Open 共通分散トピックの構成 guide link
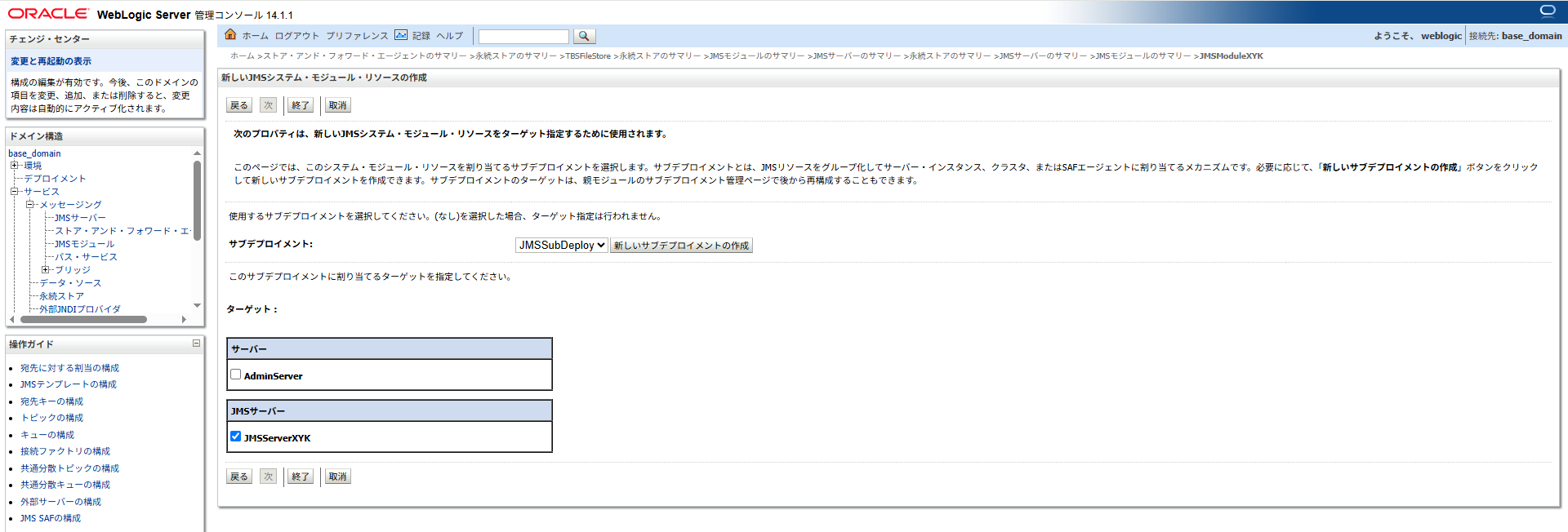 click(69, 468)
